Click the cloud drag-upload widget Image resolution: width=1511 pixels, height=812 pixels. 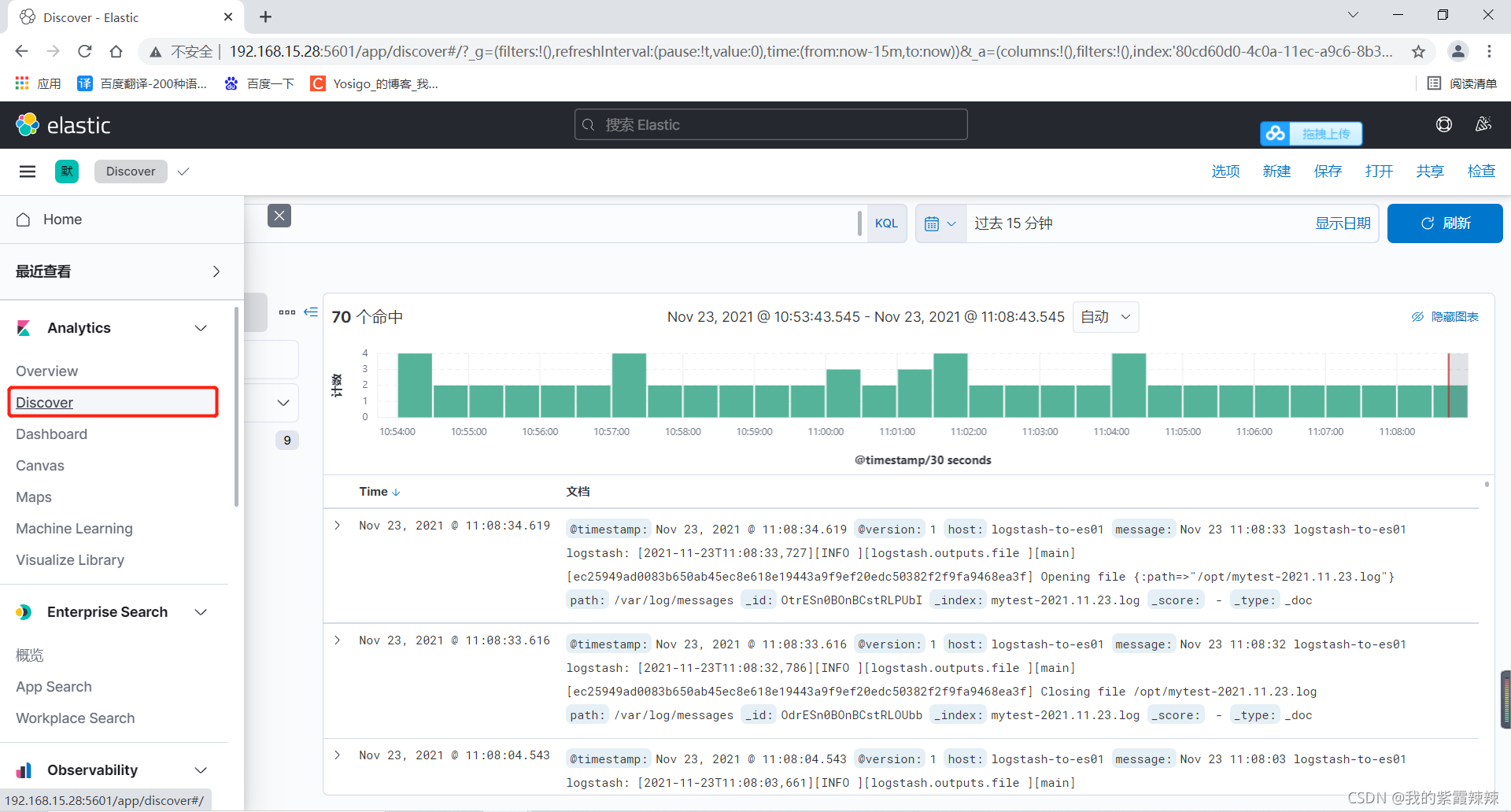1311,134
